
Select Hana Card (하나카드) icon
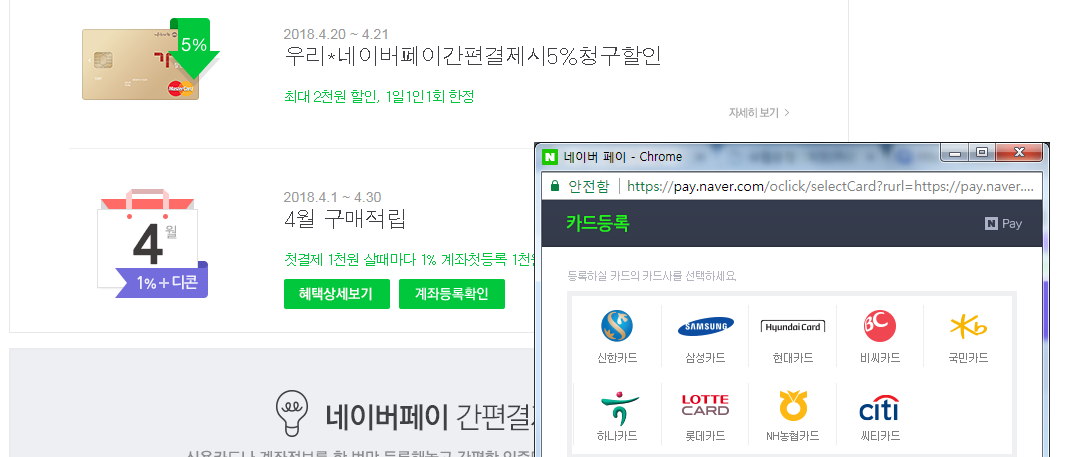(617, 408)
